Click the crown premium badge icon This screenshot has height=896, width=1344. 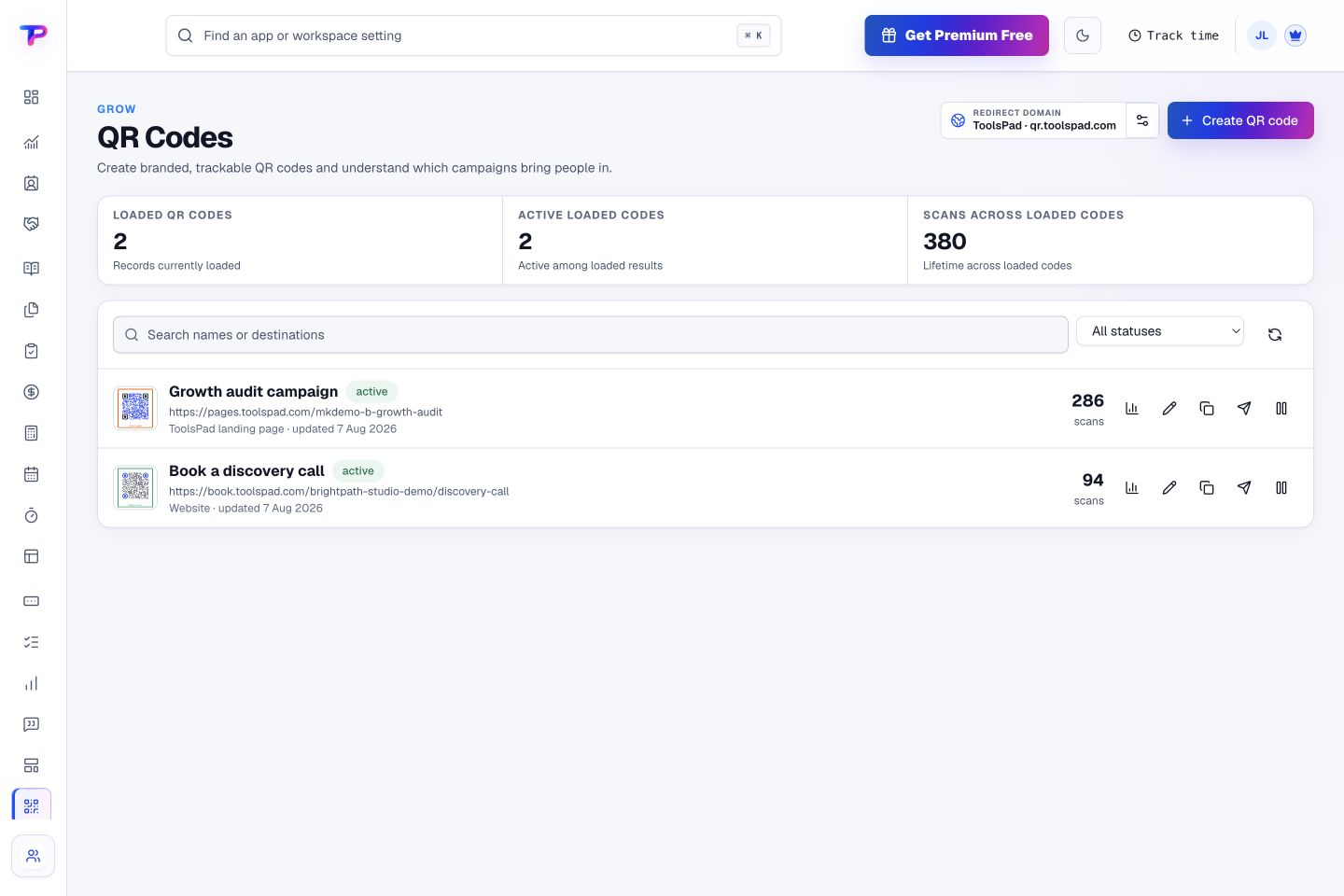[1295, 35]
